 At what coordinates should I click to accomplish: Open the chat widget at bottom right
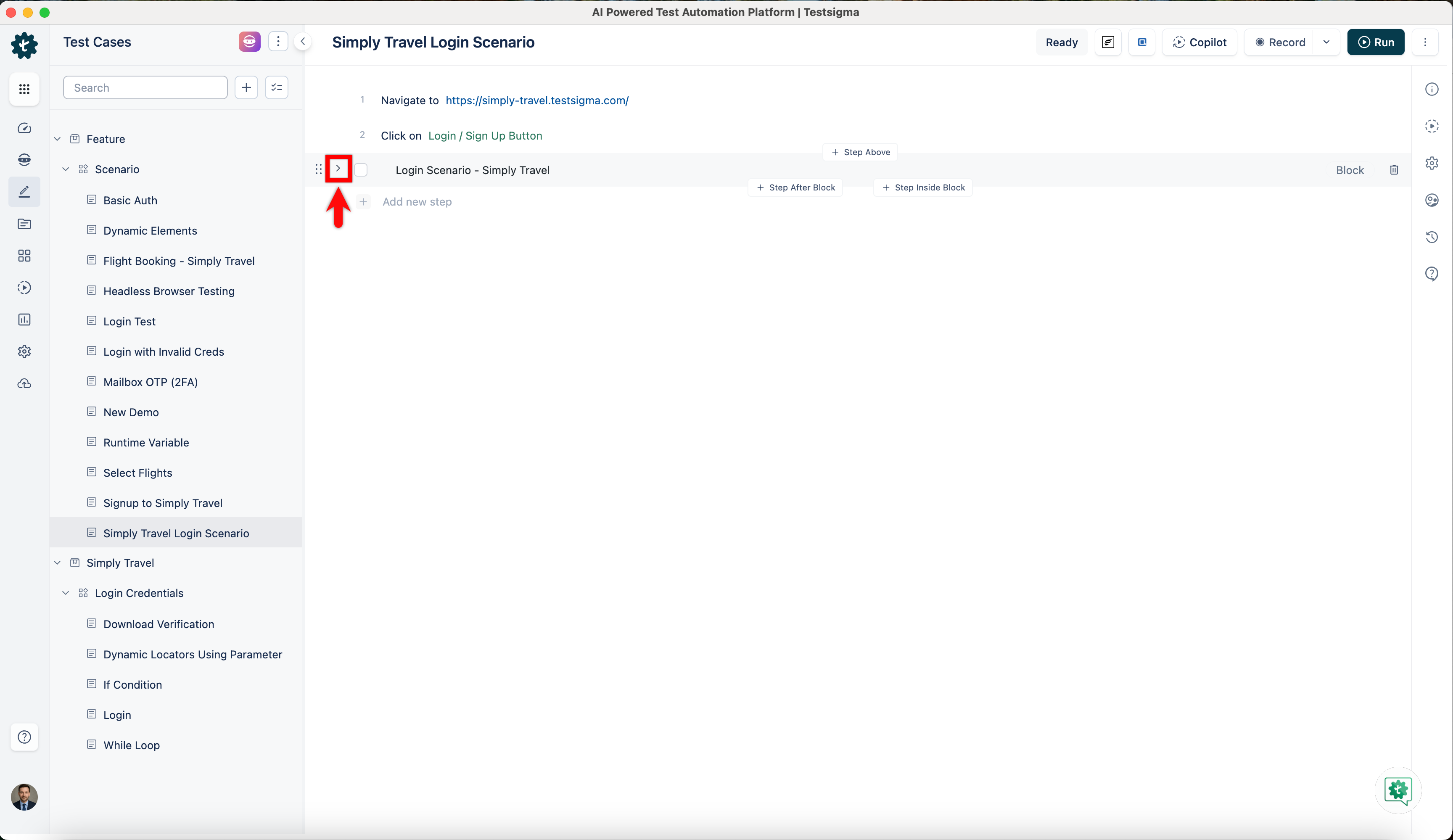coord(1398,790)
